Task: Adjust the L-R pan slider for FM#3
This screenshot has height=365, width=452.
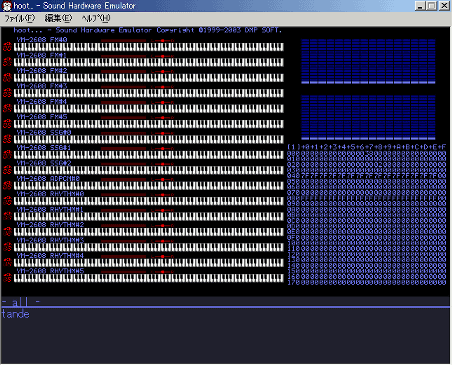Action: (x=162, y=87)
